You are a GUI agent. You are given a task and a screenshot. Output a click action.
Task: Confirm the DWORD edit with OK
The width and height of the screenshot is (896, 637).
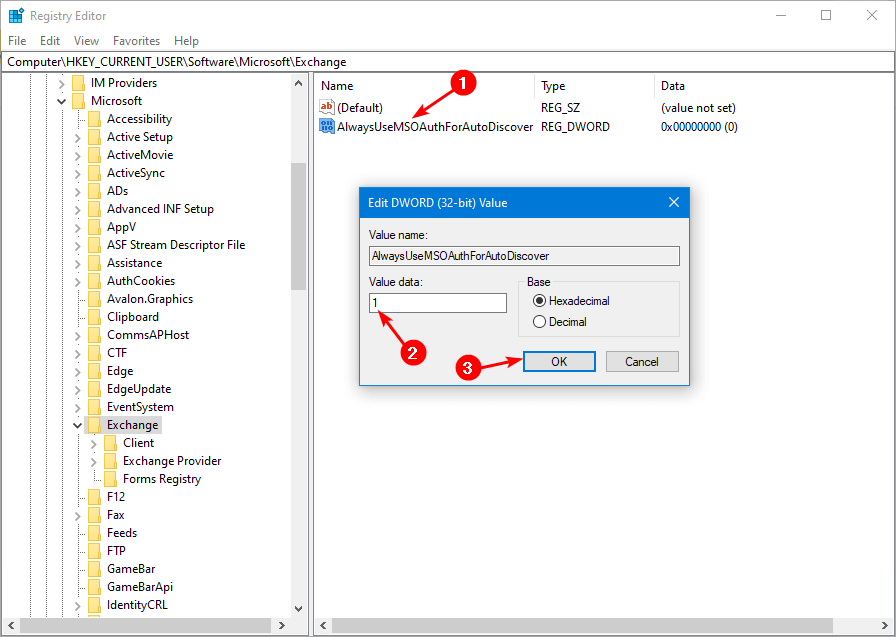pyautogui.click(x=559, y=362)
